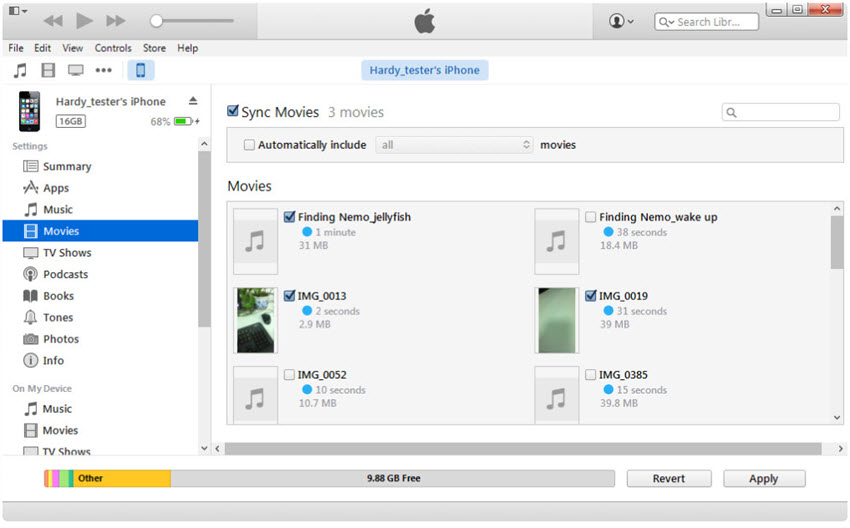Click the Other yellow storage segment

click(122, 478)
